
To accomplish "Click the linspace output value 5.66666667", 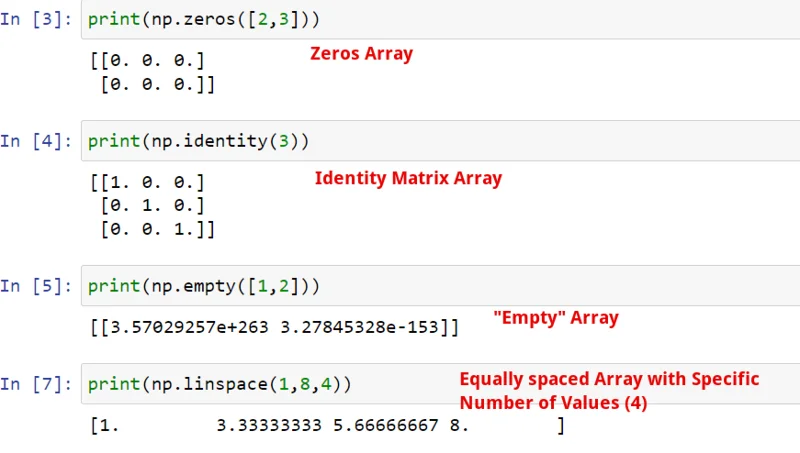I will (x=386, y=425).
